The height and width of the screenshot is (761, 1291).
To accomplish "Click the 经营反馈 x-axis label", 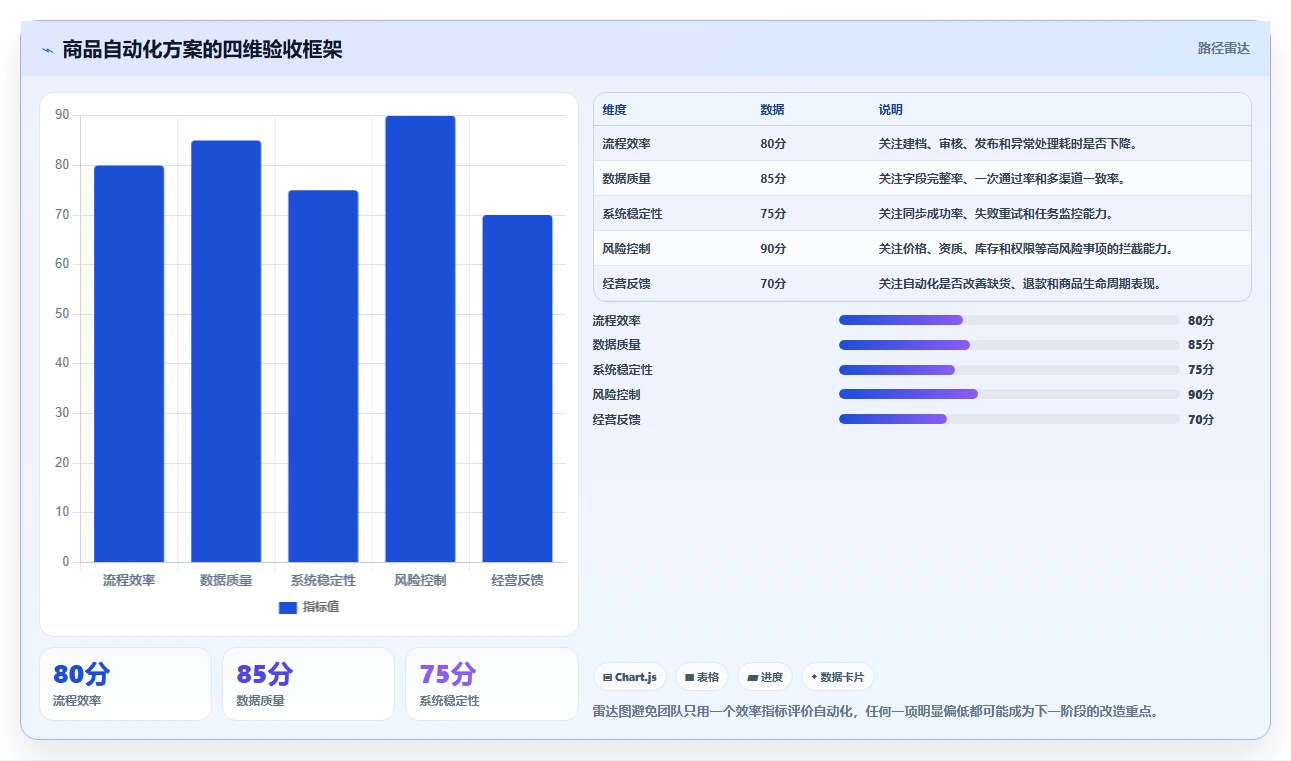I will coord(517,580).
